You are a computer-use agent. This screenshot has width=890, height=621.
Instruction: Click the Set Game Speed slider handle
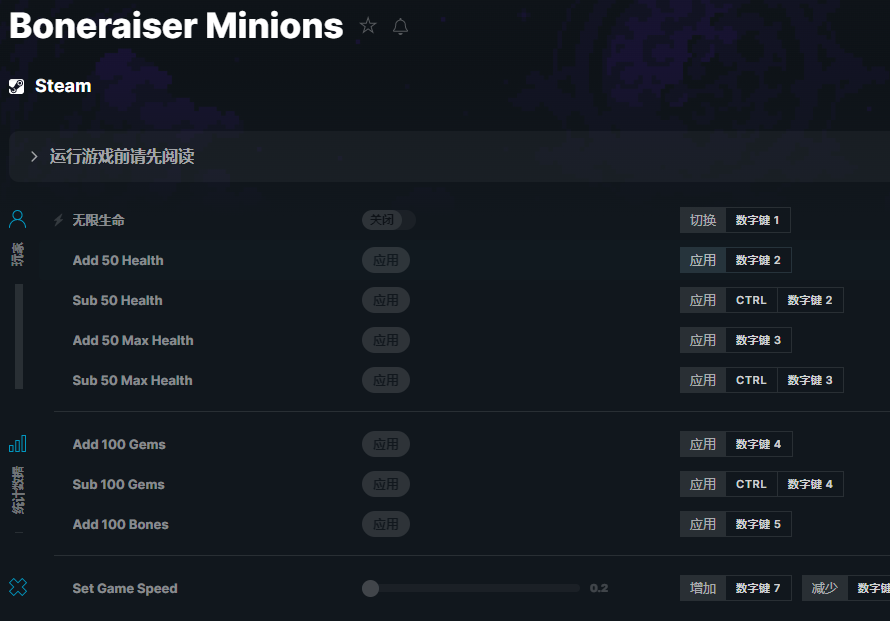(371, 588)
